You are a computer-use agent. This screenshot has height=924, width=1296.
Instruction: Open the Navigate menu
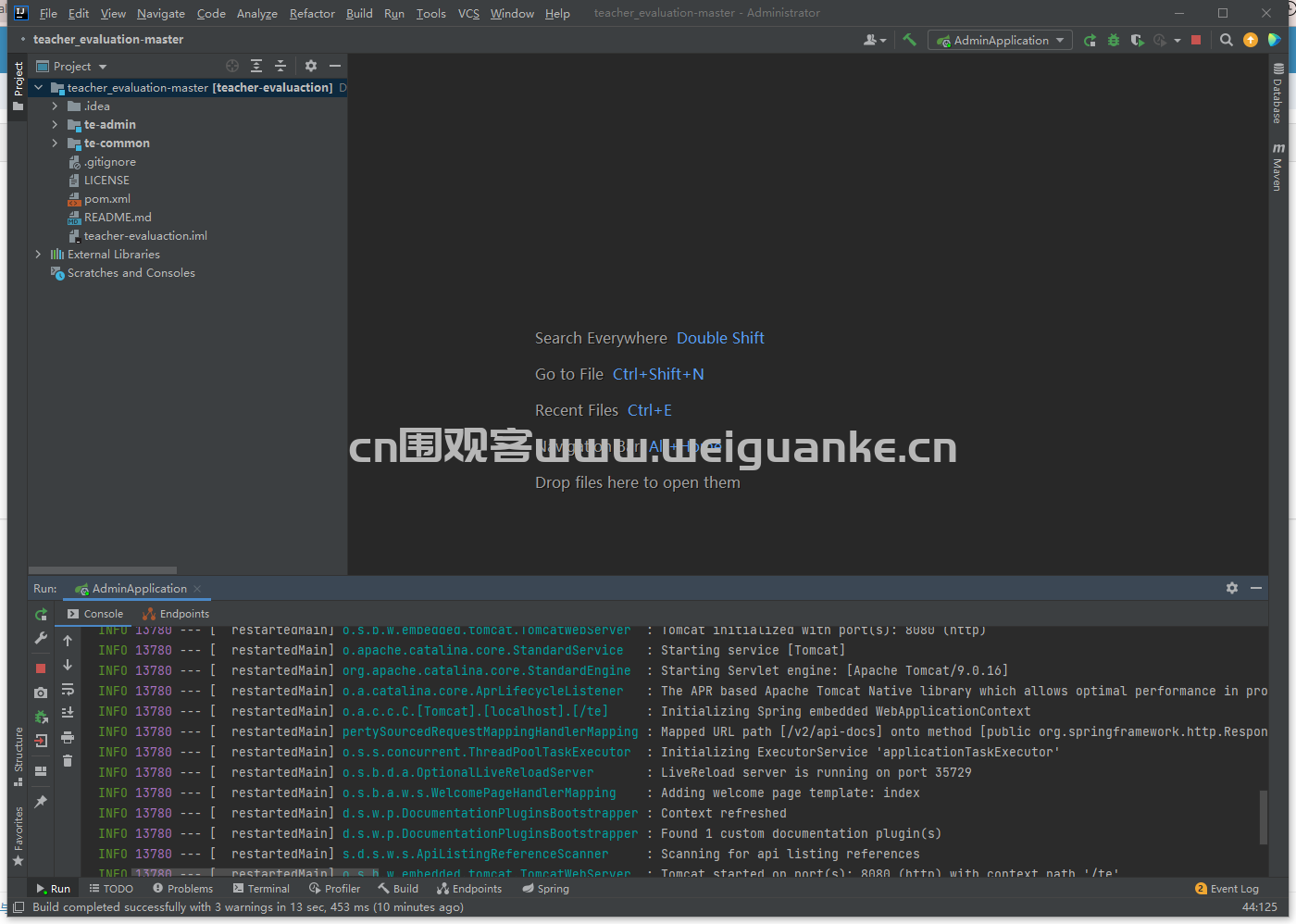tap(161, 14)
